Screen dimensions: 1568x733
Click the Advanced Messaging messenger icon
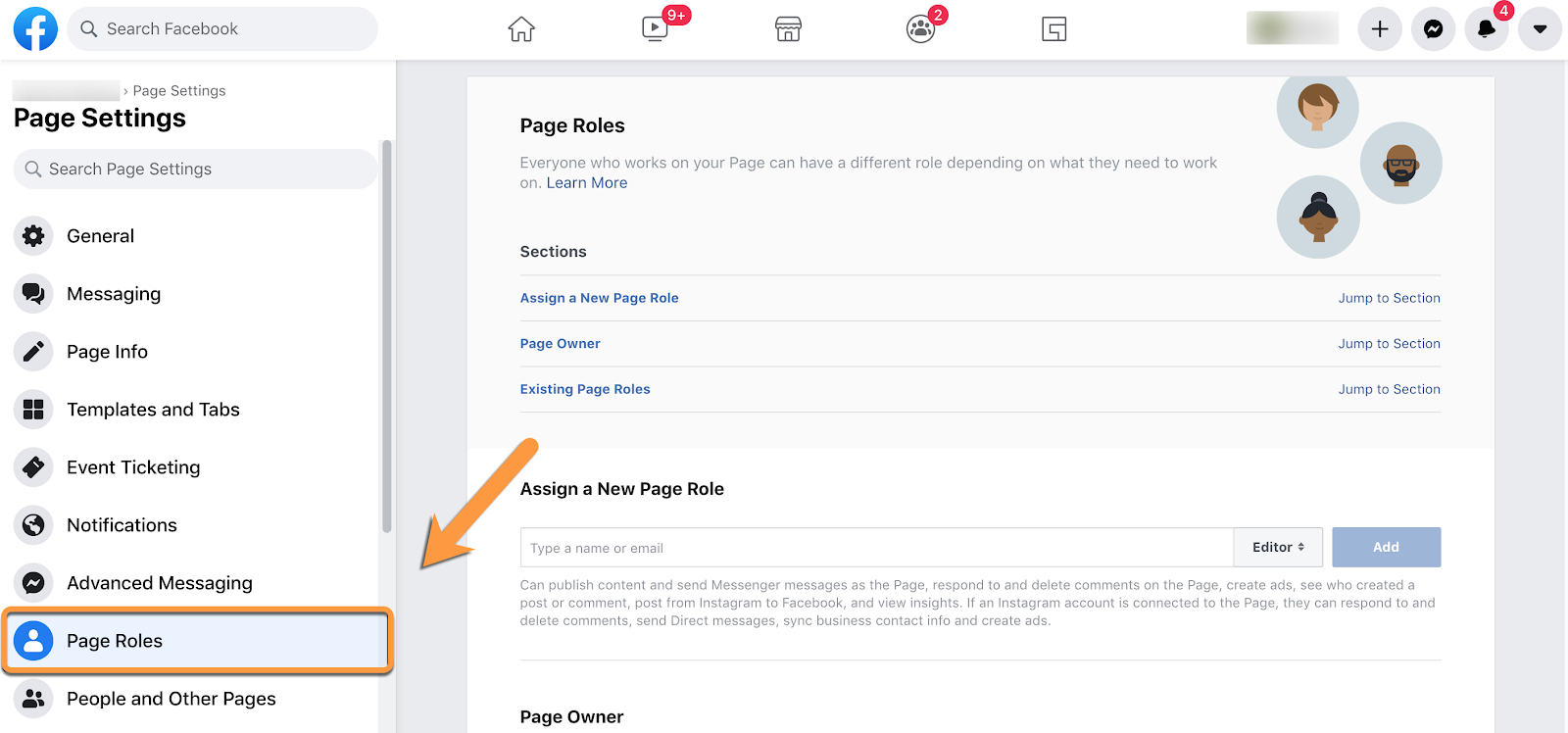pyautogui.click(x=33, y=583)
